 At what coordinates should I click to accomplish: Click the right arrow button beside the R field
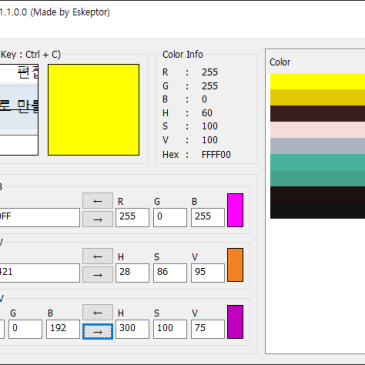point(97,219)
